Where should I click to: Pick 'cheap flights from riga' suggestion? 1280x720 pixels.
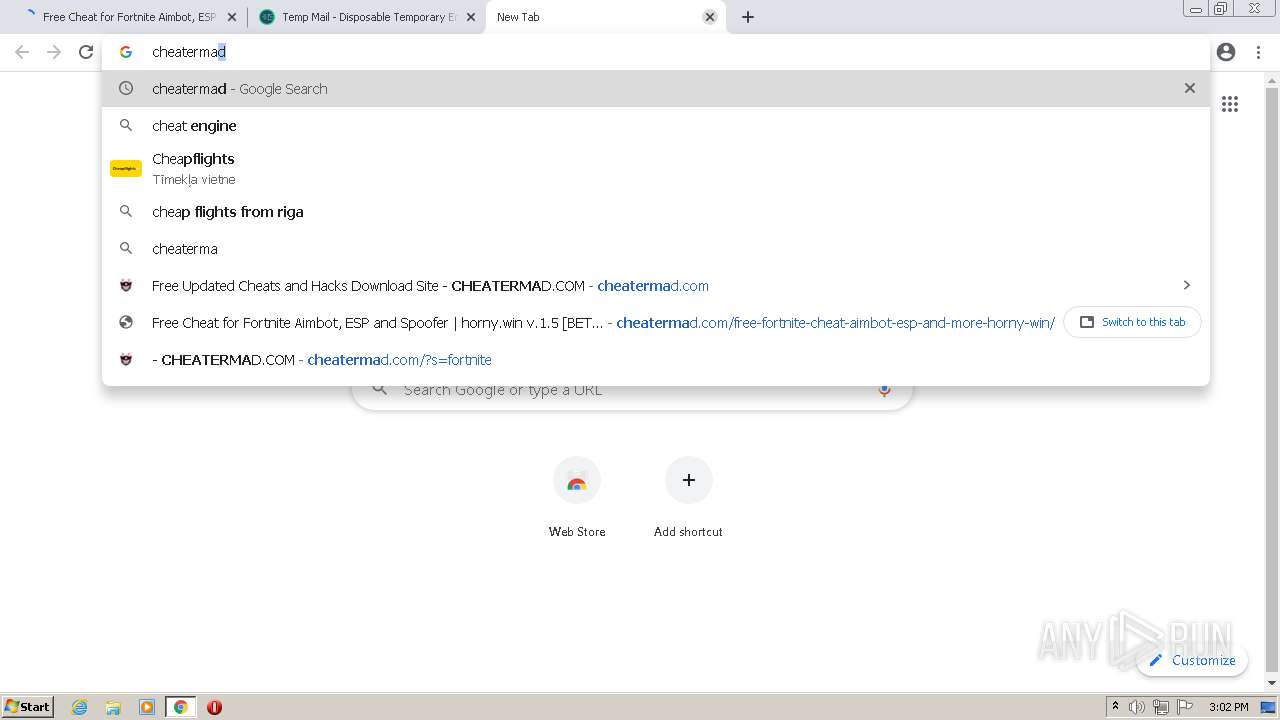pyautogui.click(x=656, y=211)
